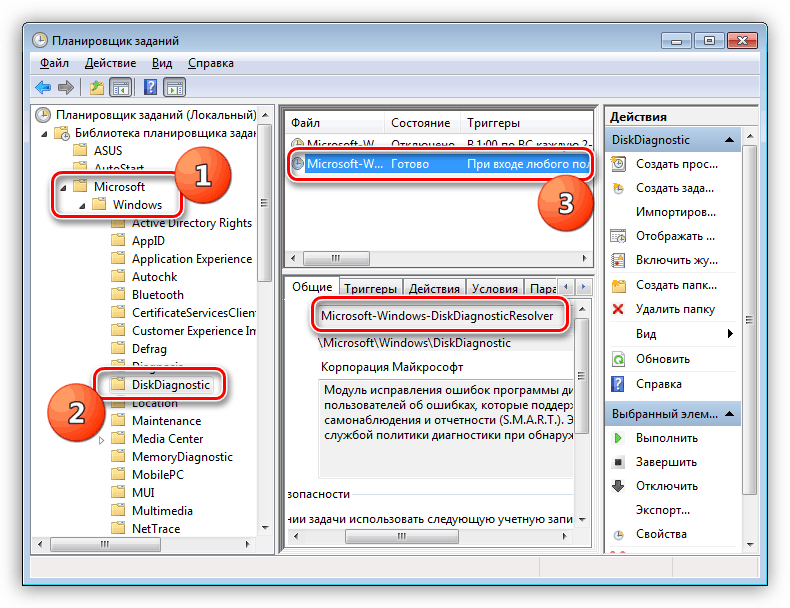The image size is (790, 608).
Task: Click Импортиров... action link
Action: (x=676, y=212)
